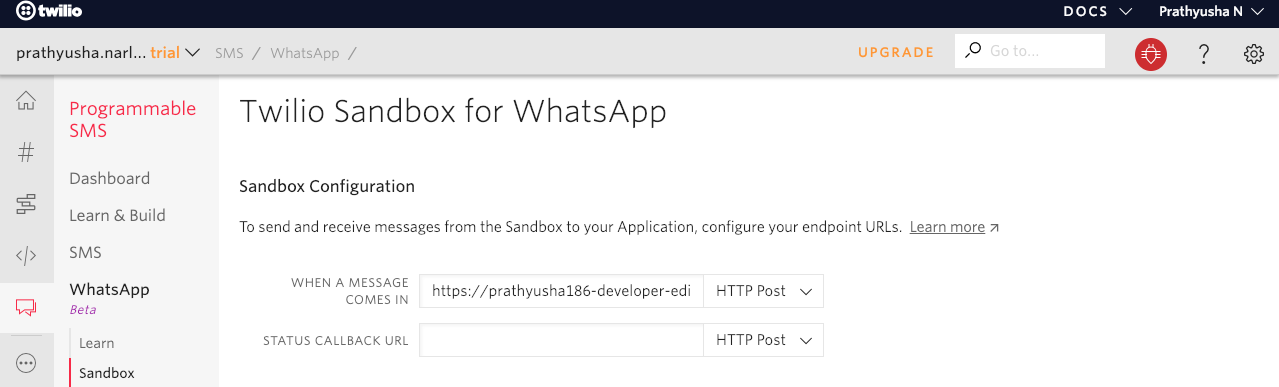This screenshot has width=1279, height=387.
Task: Click the Twilio logo
Action: point(49,12)
